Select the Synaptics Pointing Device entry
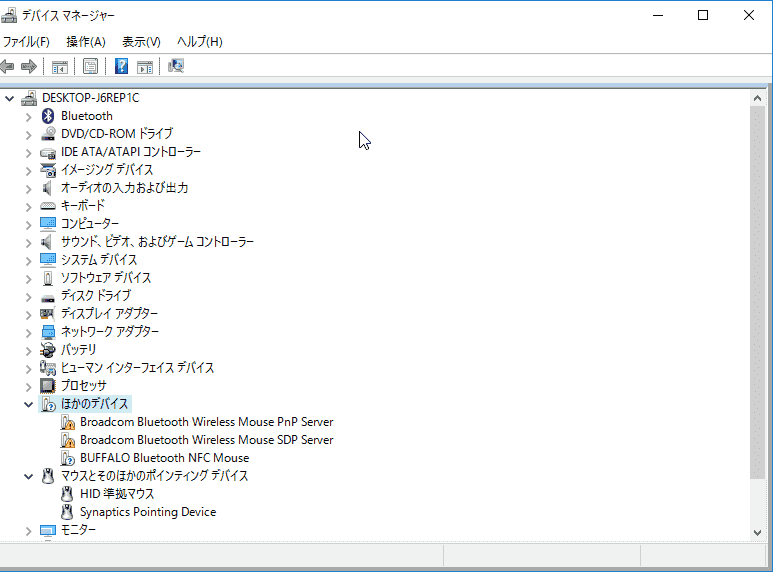This screenshot has height=572, width=773. 148,512
